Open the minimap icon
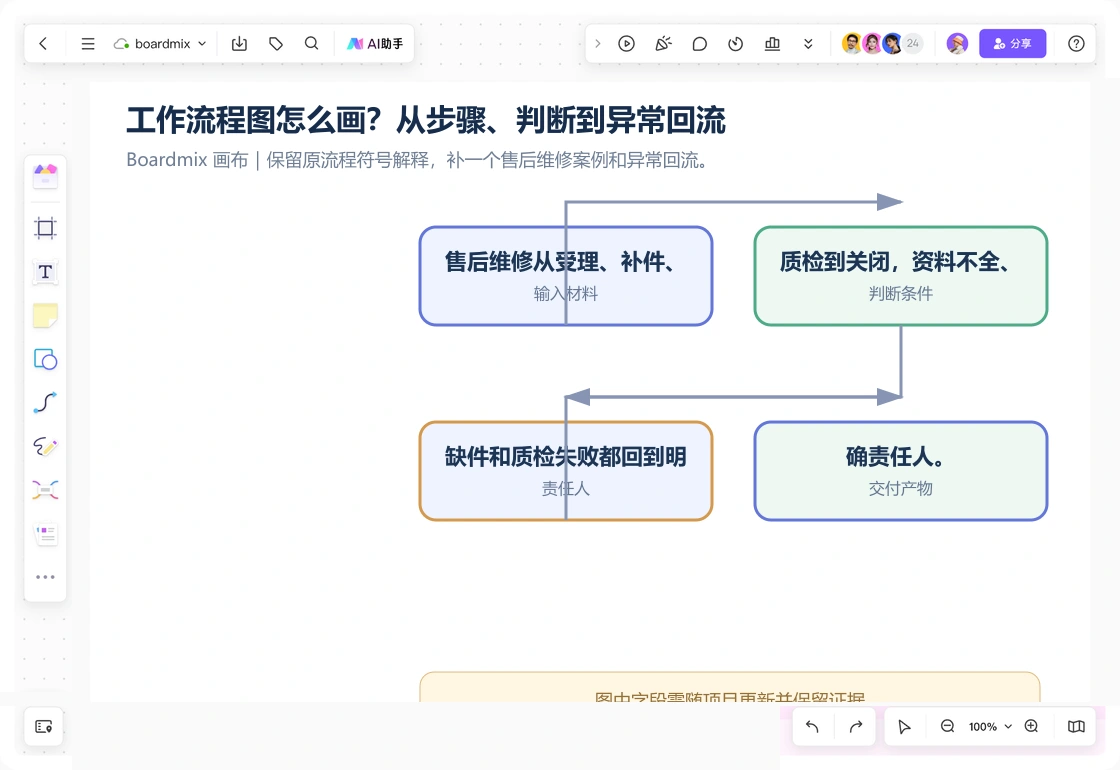This screenshot has height=770, width=1120. click(x=1076, y=726)
